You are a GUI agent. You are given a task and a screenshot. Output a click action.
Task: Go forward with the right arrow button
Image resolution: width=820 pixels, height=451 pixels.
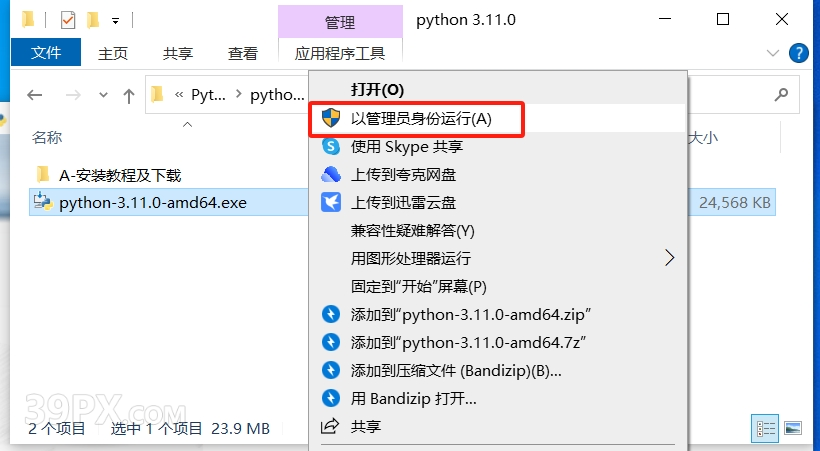[x=73, y=95]
